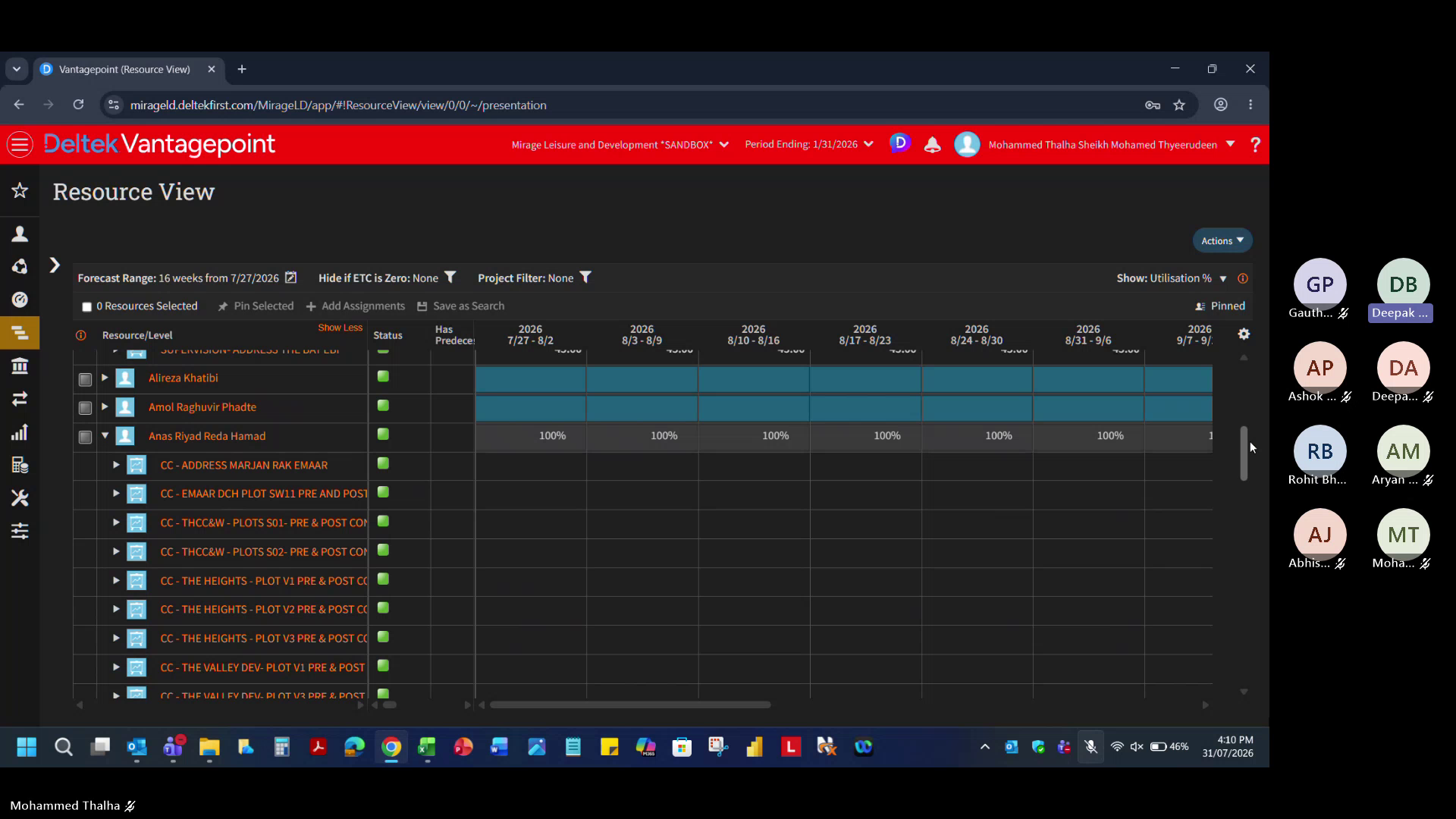Show hidden icons in system tray

tap(985, 747)
